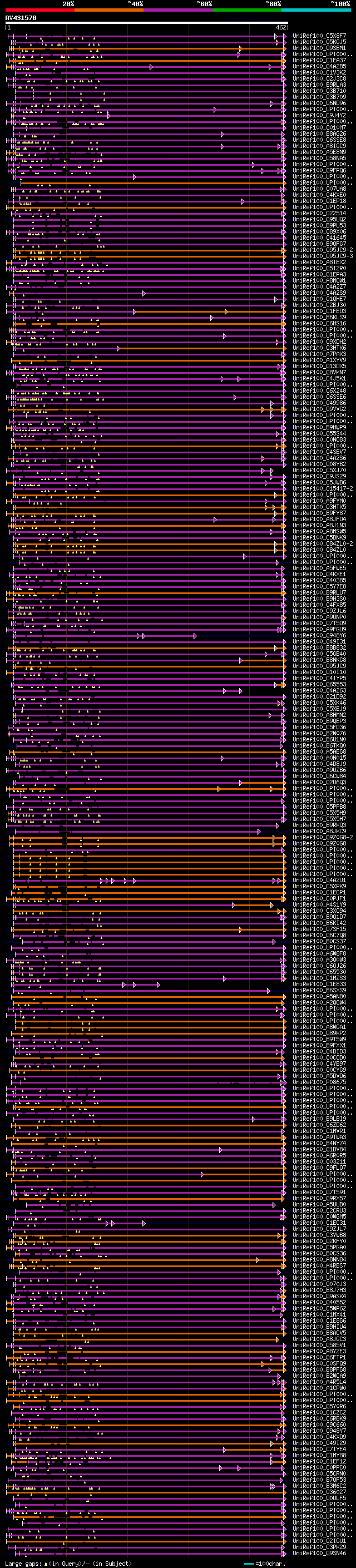Select hit UniRef100_A8WGA1
356x1568 pixels.
click(319, 1027)
